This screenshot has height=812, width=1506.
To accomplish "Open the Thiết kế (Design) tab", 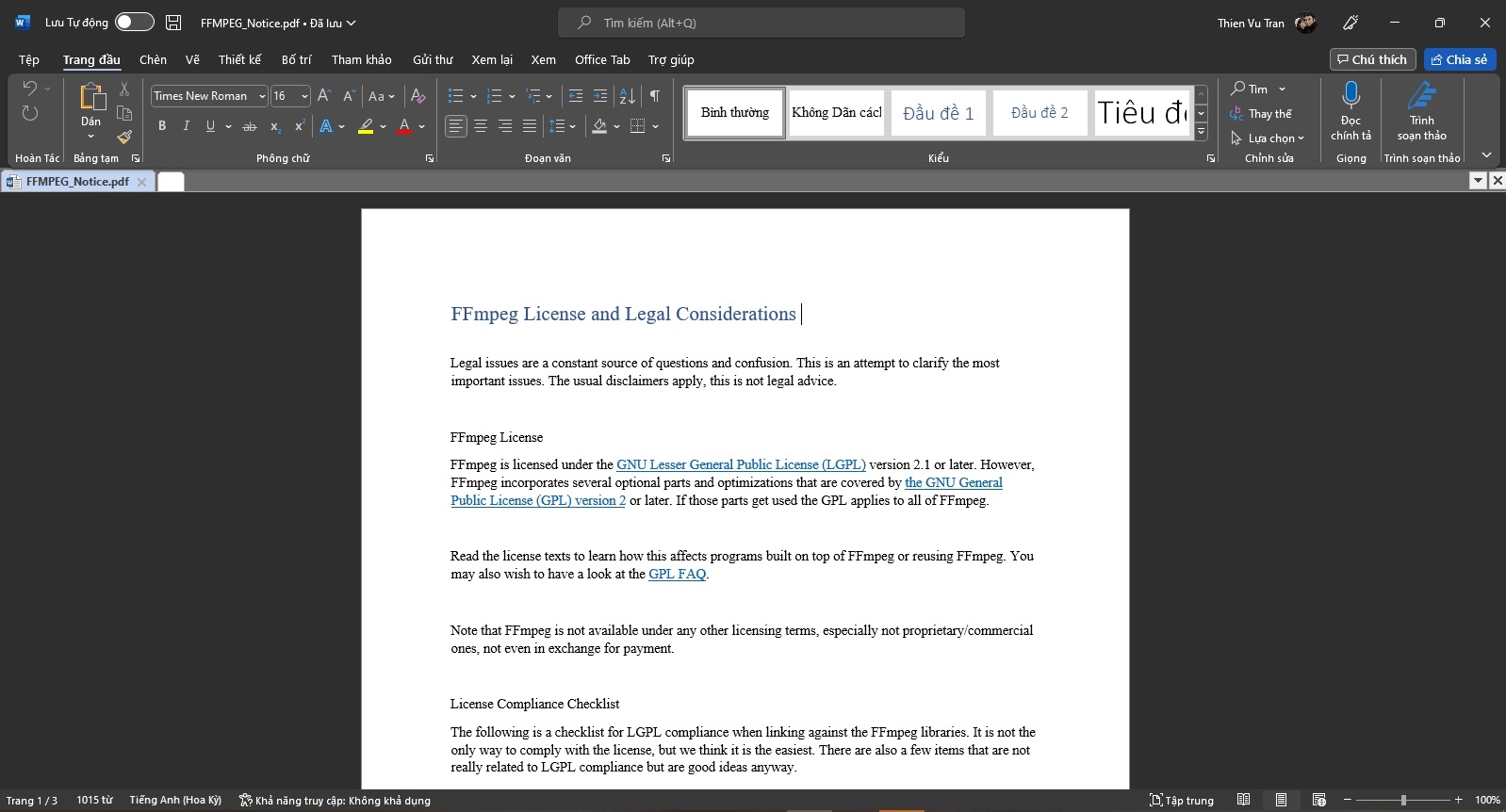I will pos(239,59).
